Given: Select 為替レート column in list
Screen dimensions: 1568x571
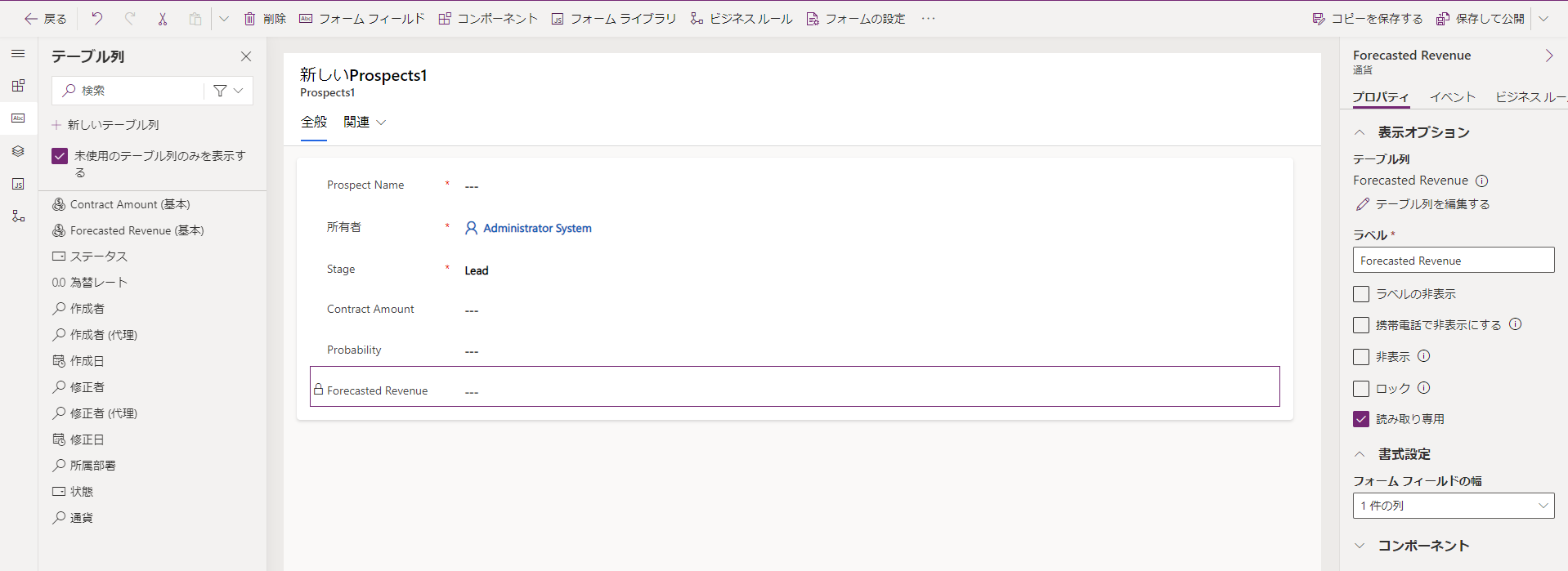Looking at the screenshot, I should pos(90,283).
